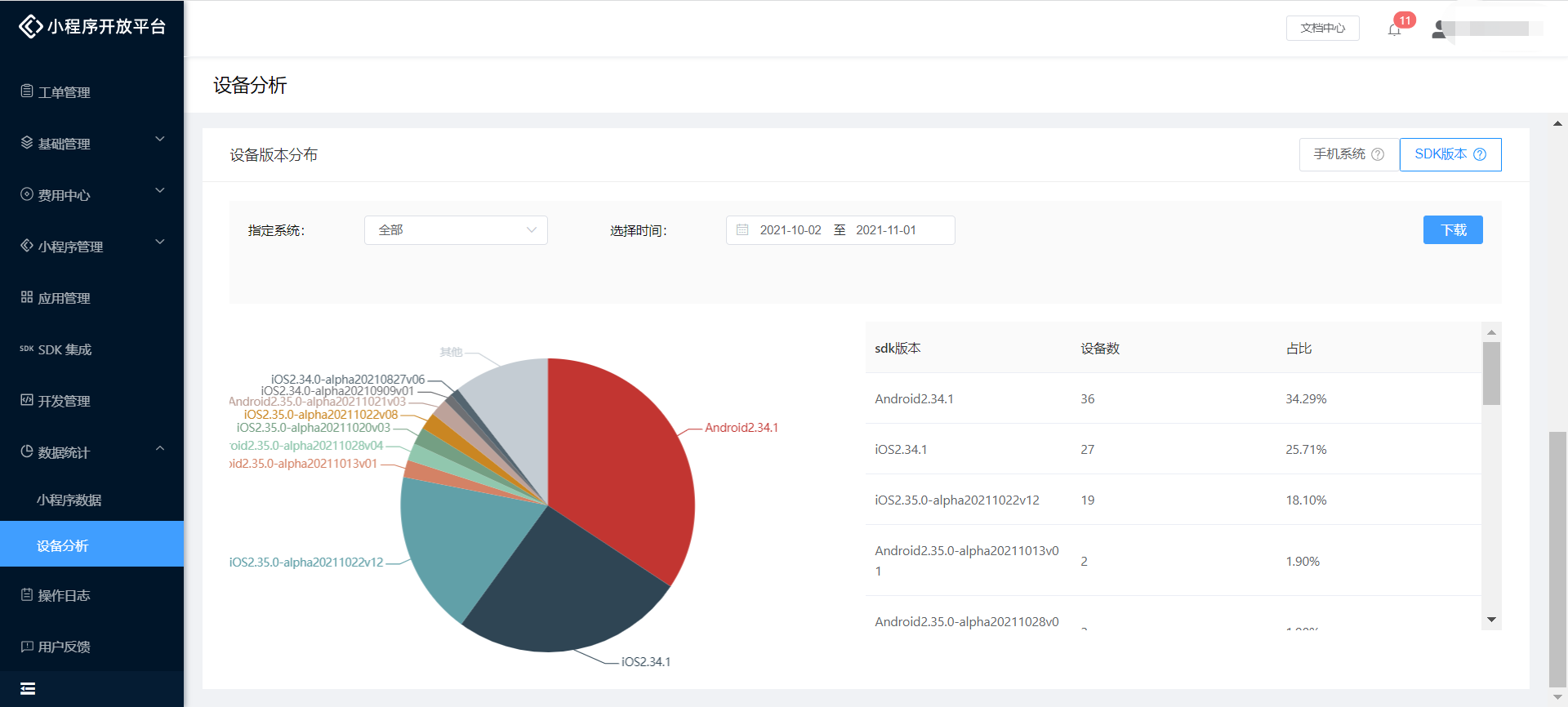This screenshot has height=707, width=1568.
Task: Collapse the 数据统计 menu
Action: pyautogui.click(x=91, y=452)
